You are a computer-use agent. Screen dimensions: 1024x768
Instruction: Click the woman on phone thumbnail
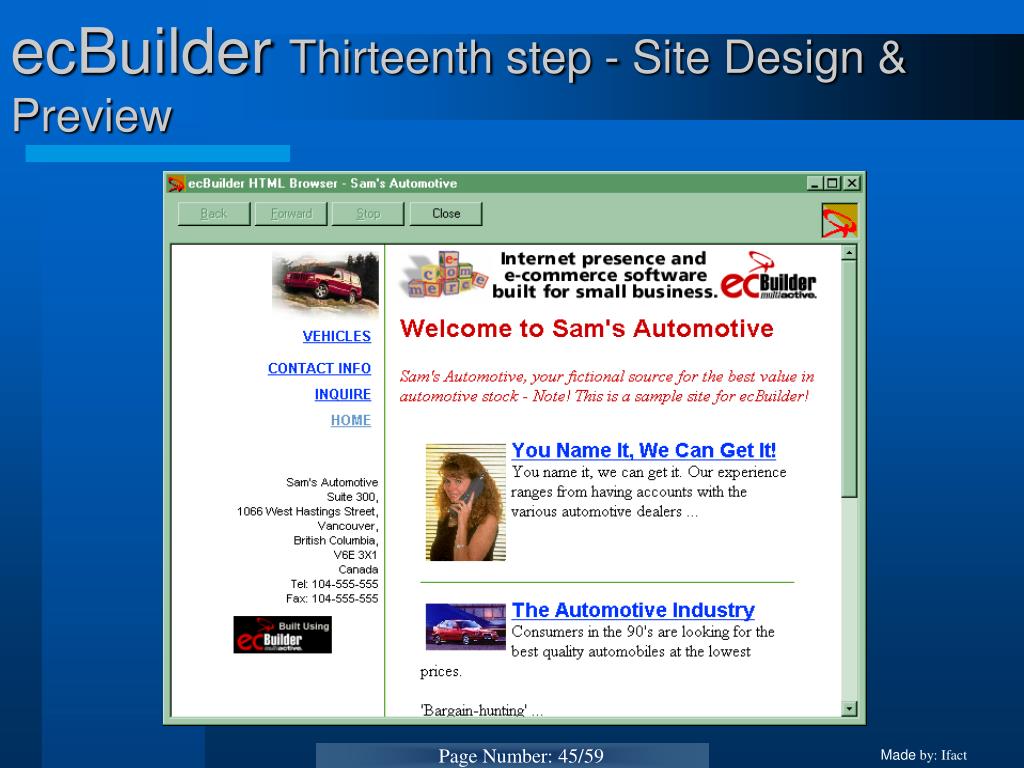[x=466, y=502]
